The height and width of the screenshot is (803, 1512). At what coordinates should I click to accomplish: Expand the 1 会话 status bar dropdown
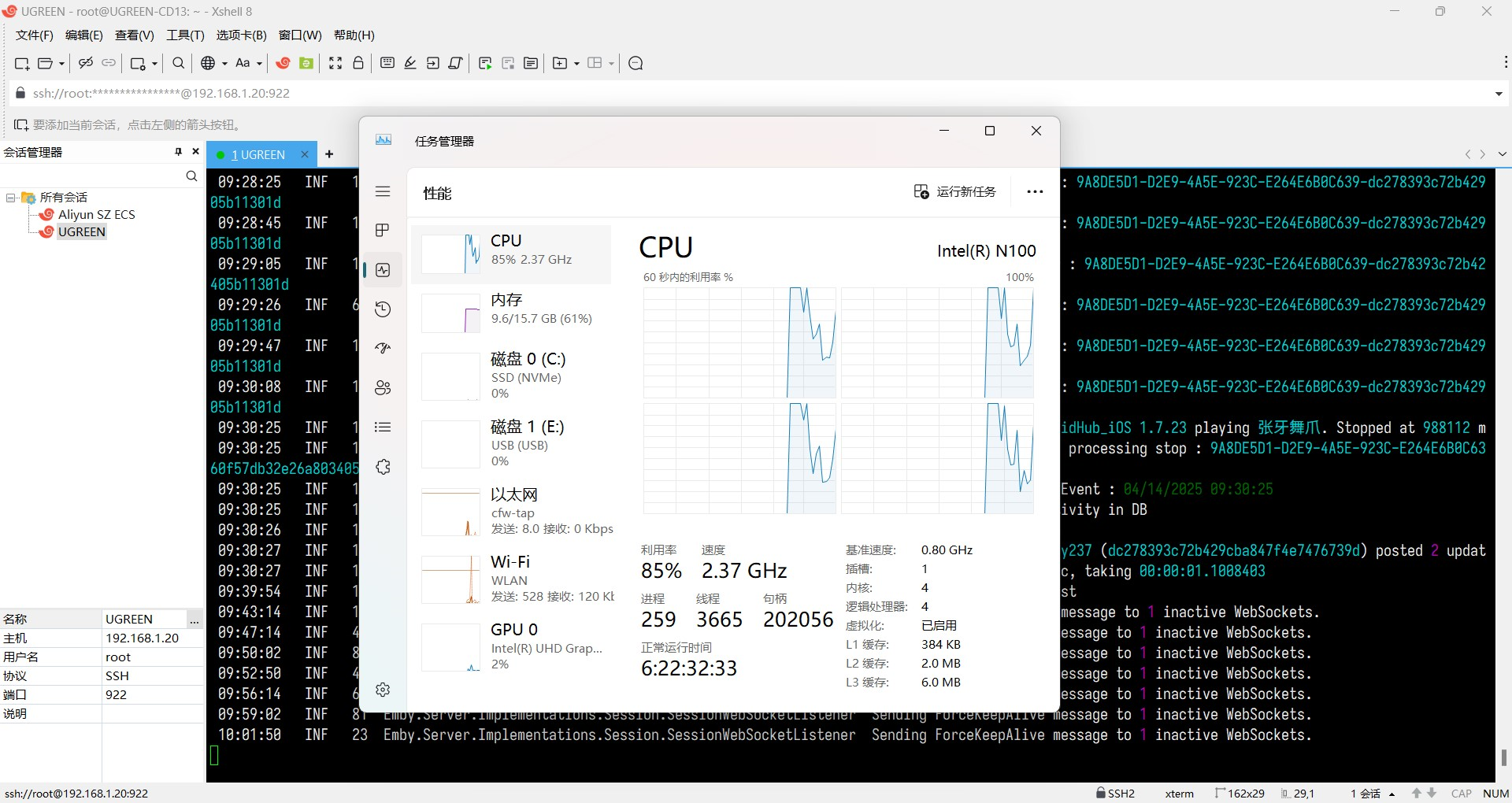tap(1392, 794)
